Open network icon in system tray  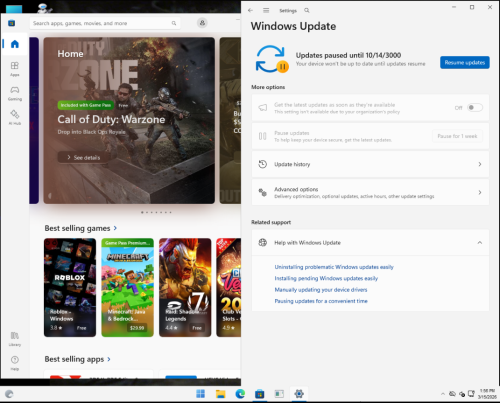click(471, 394)
